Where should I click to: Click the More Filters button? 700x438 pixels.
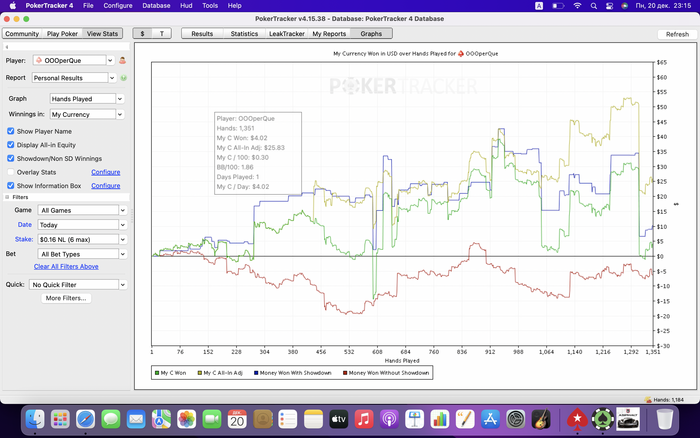click(66, 298)
